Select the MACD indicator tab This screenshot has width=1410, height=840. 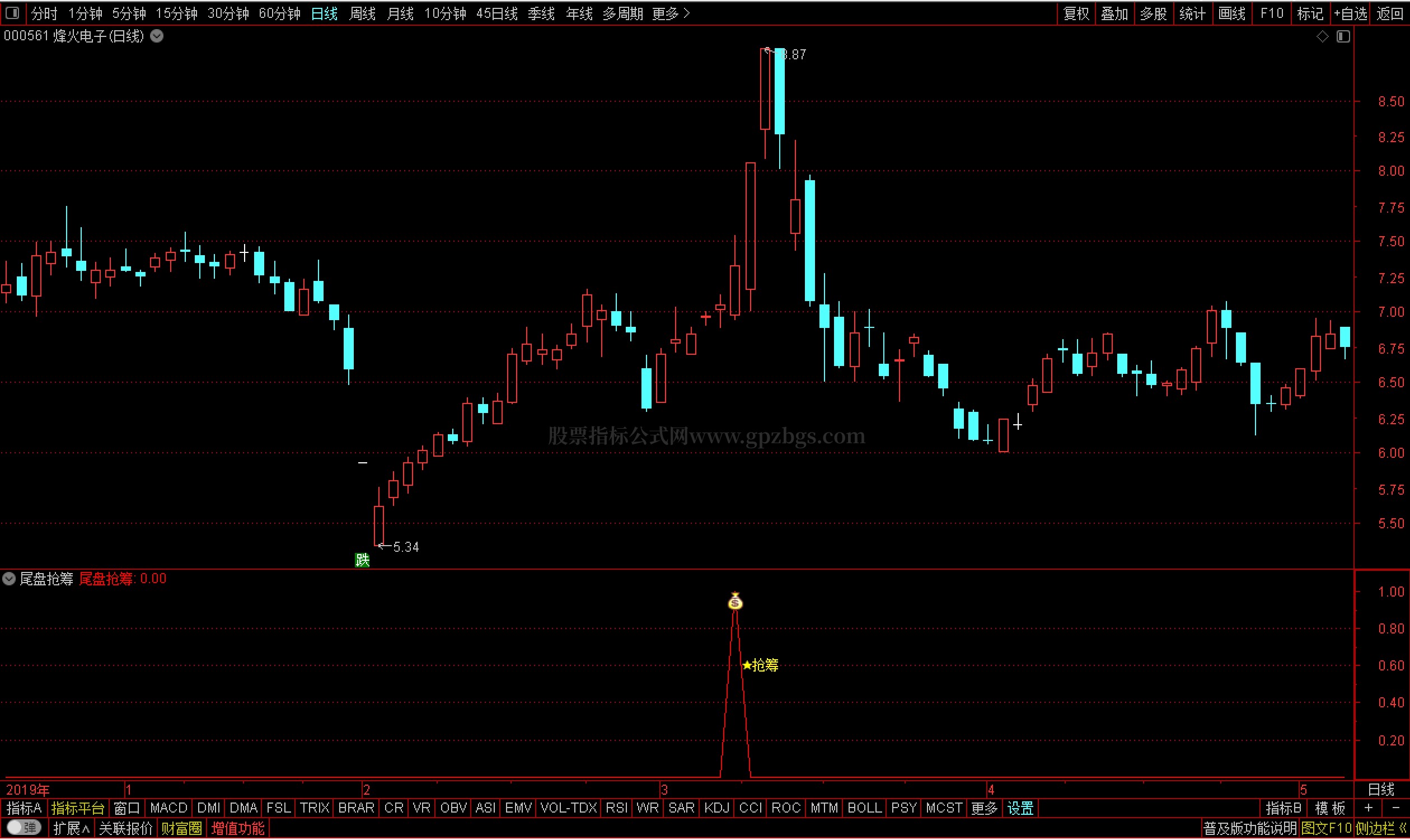[168, 808]
